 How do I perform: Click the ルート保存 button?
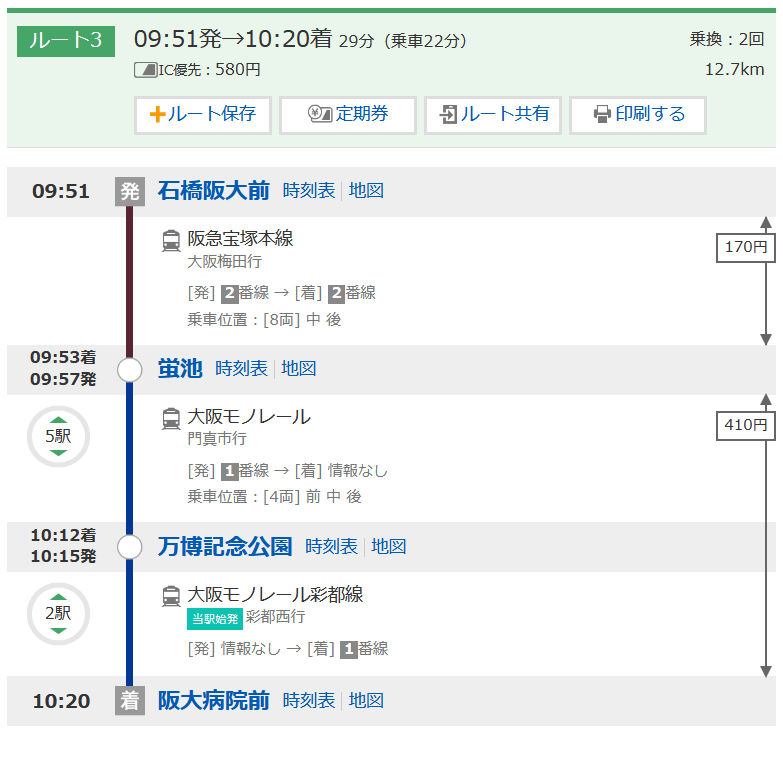pyautogui.click(x=202, y=114)
